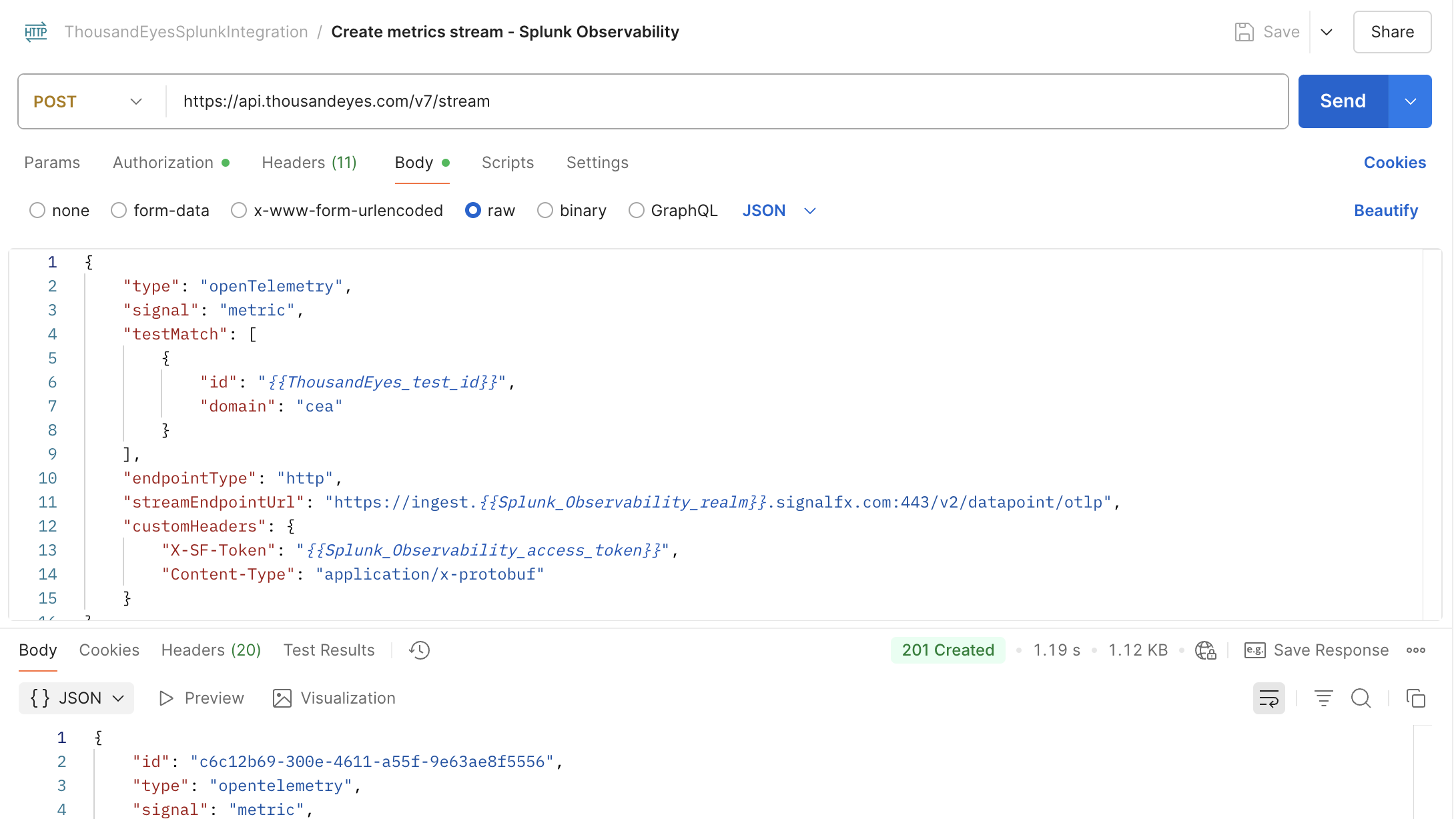Viewport: 1456px width, 819px height.
Task: Click the "streamEndpointUrl" key in body
Action: (214, 502)
